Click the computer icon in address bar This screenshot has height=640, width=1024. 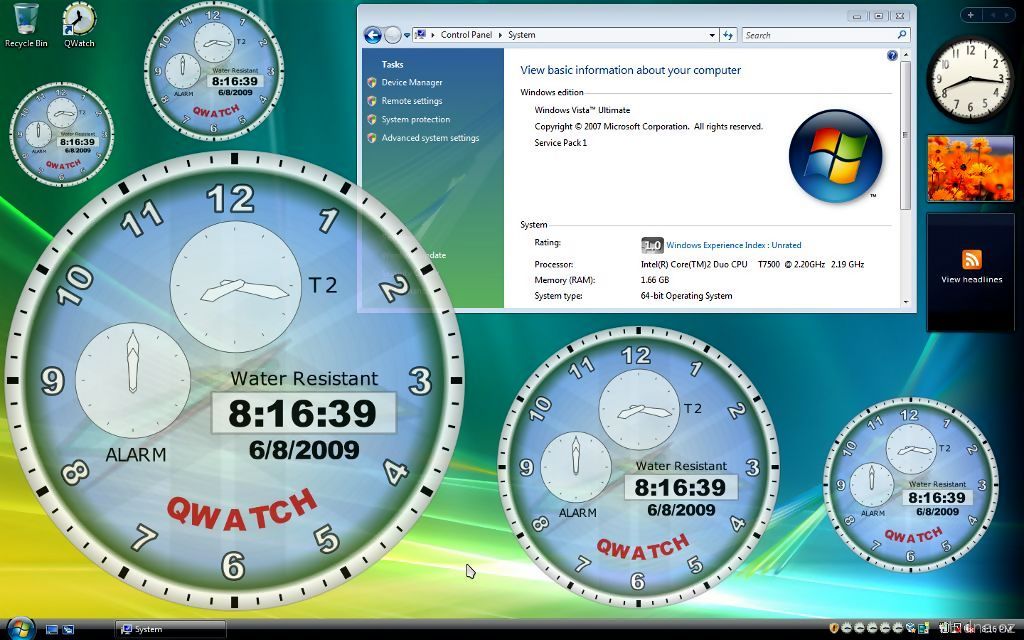[x=421, y=35]
